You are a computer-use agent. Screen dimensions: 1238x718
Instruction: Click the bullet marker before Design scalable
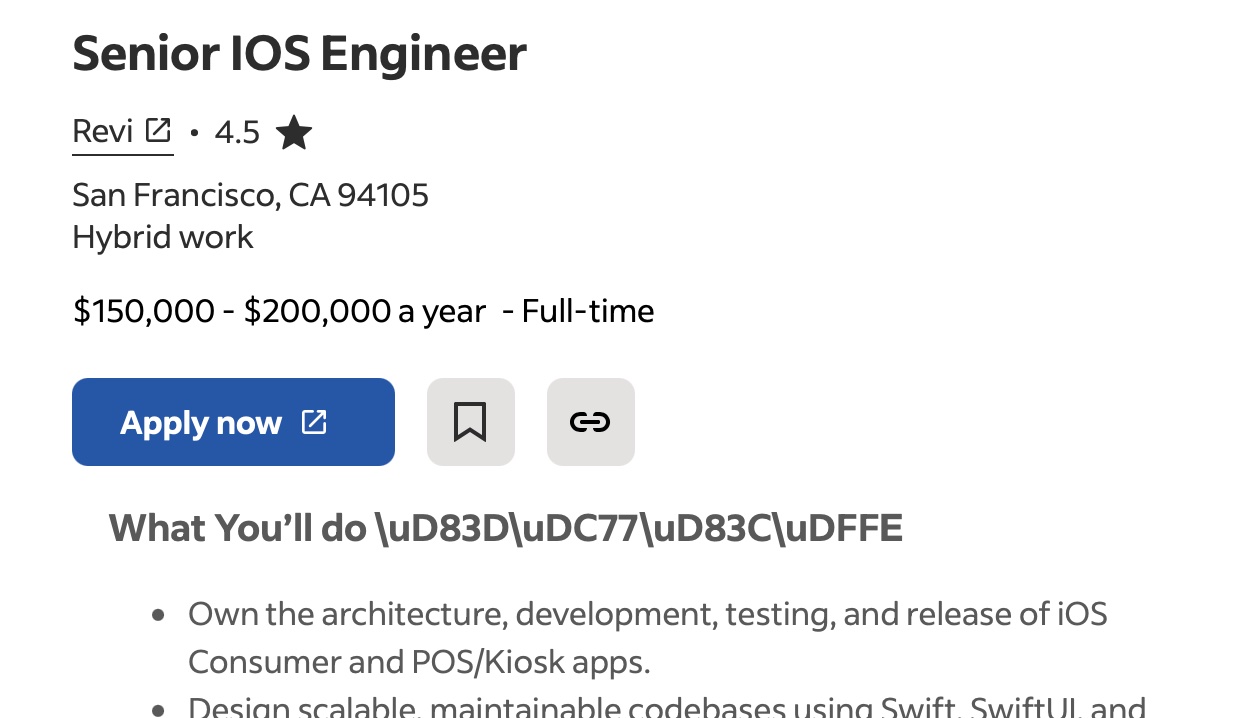[158, 710]
